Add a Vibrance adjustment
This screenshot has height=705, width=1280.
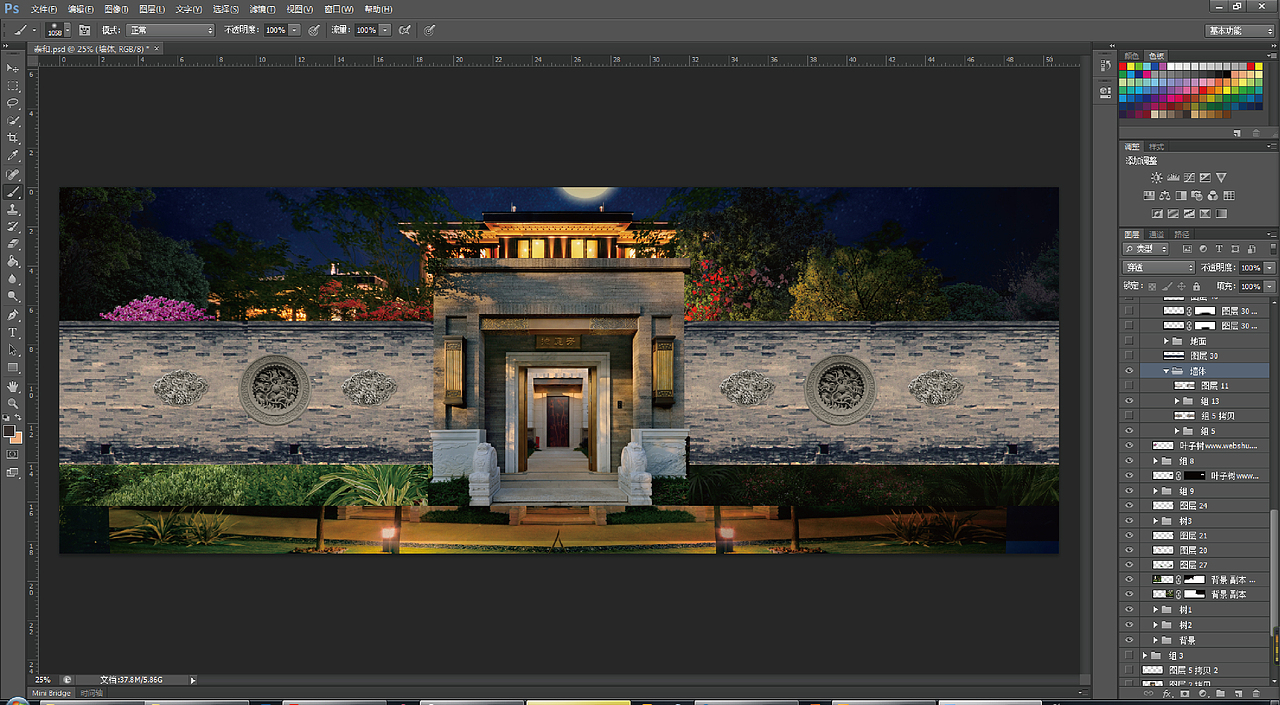click(1221, 177)
